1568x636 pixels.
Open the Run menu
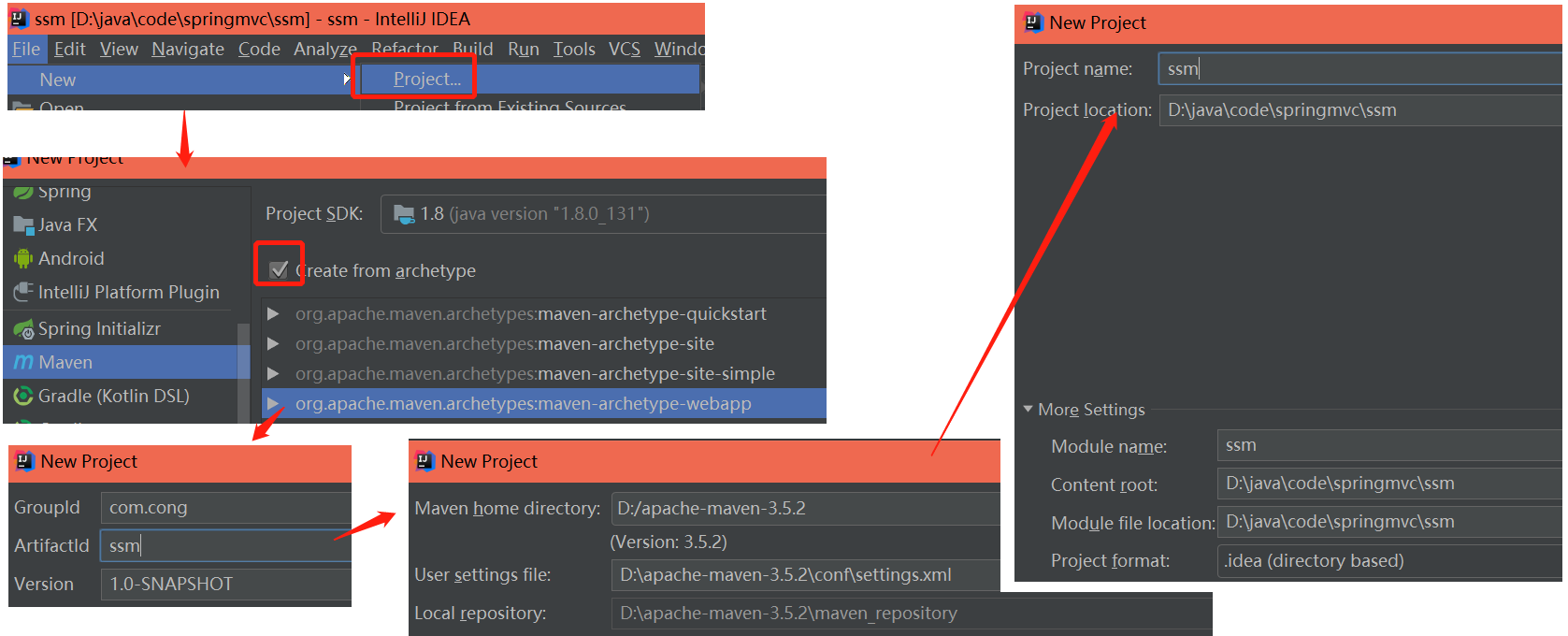coord(524,50)
